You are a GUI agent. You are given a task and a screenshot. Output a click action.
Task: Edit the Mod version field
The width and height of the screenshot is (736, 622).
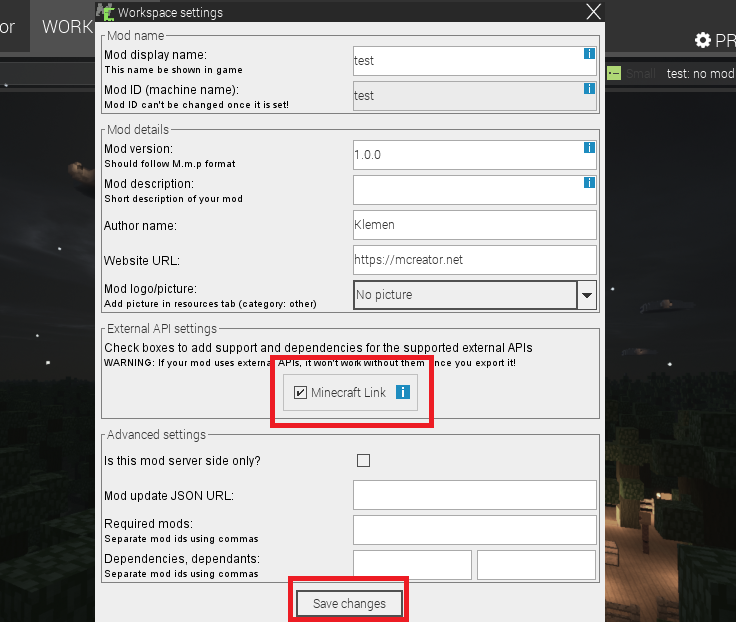pos(475,155)
